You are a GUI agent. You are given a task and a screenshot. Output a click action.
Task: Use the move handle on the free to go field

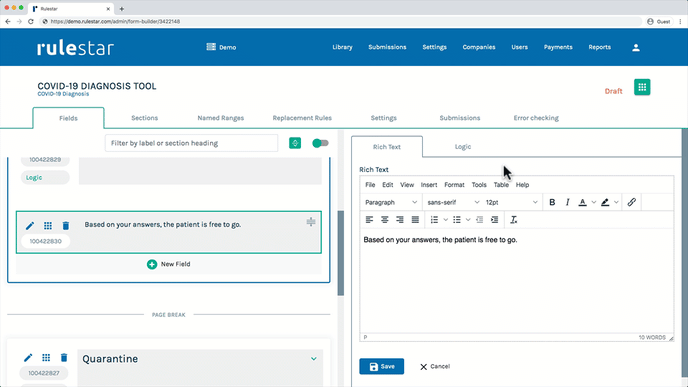click(x=311, y=222)
